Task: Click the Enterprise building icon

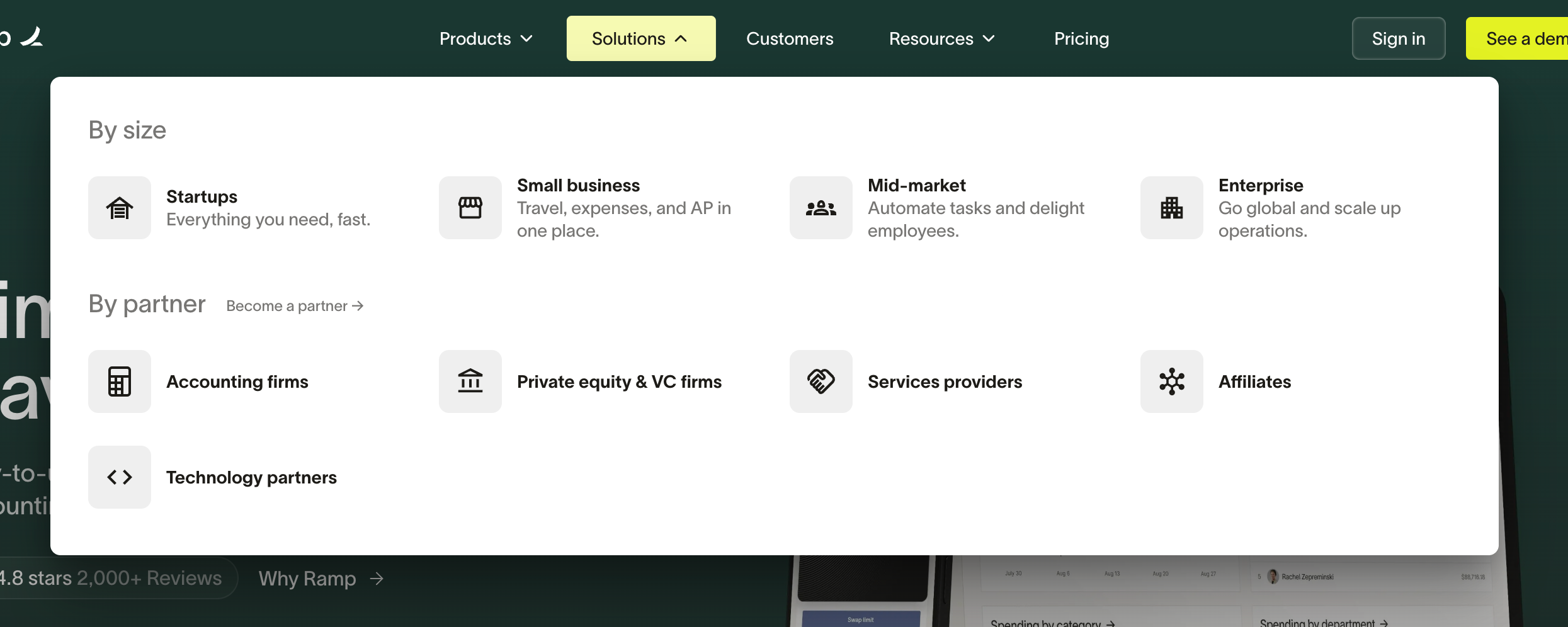Action: point(1171,208)
